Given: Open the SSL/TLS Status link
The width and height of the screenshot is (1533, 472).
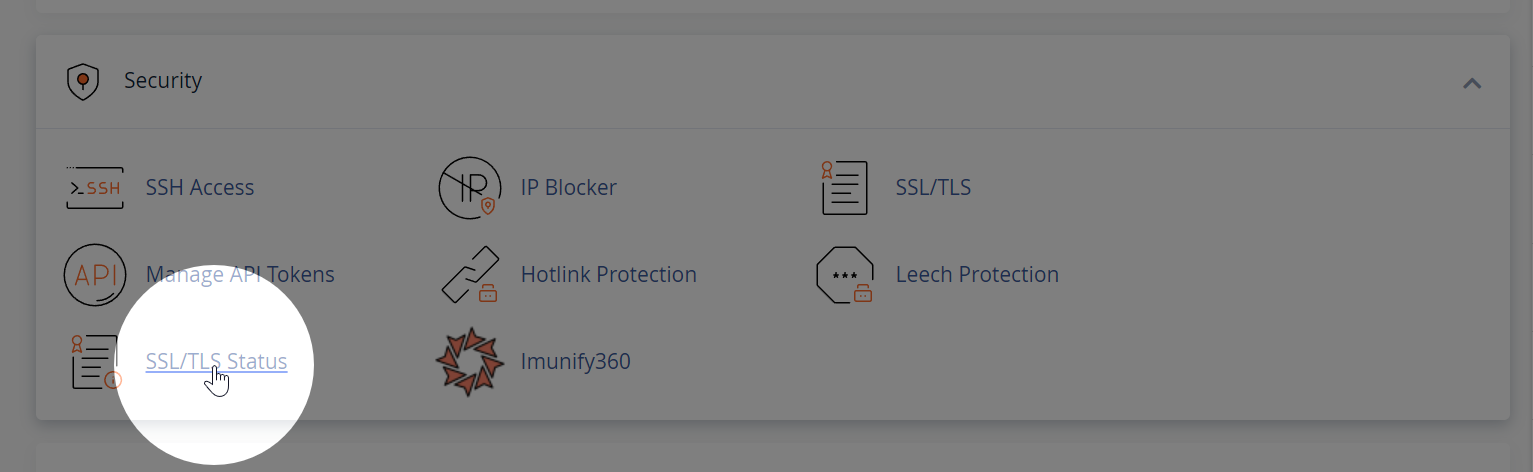Looking at the screenshot, I should click(x=217, y=361).
